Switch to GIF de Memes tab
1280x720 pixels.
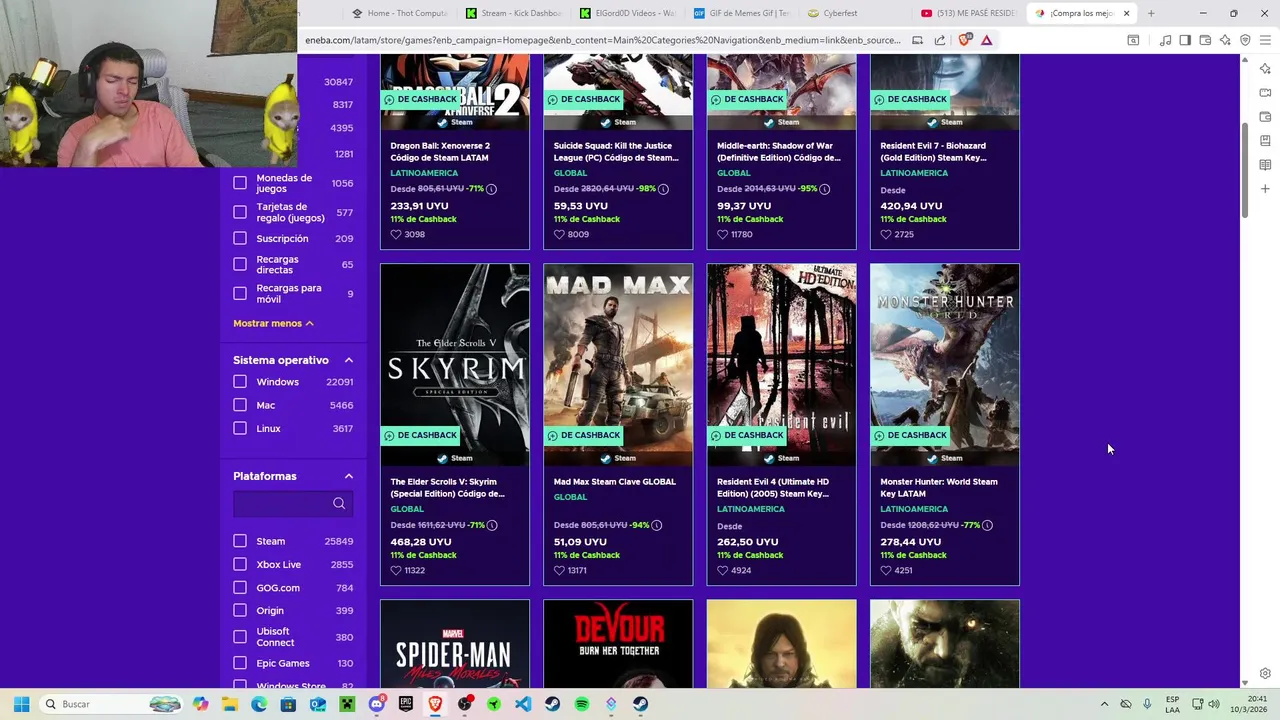point(741,13)
